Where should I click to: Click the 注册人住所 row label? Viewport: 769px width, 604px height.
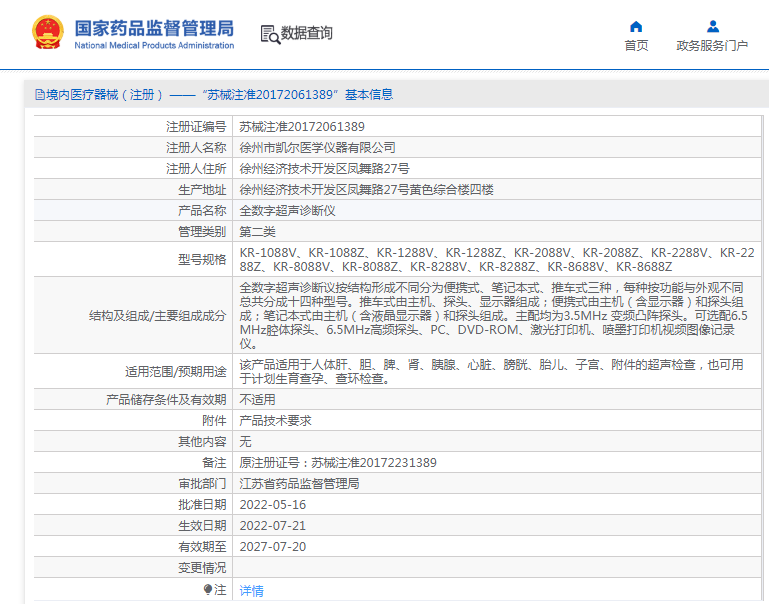(196, 169)
